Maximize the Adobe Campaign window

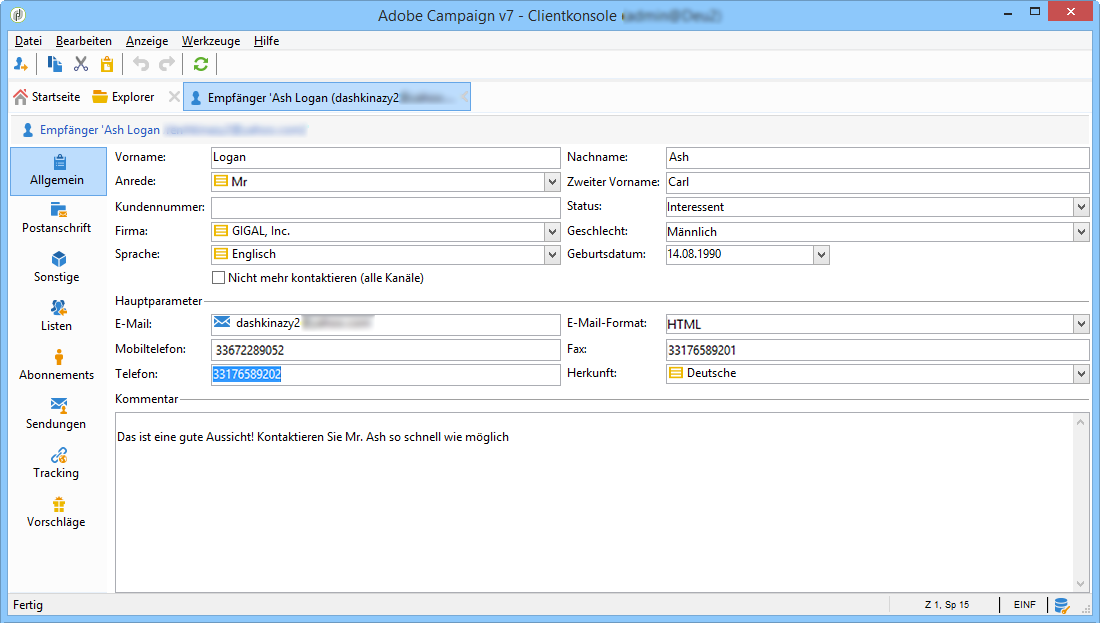[x=1035, y=12]
